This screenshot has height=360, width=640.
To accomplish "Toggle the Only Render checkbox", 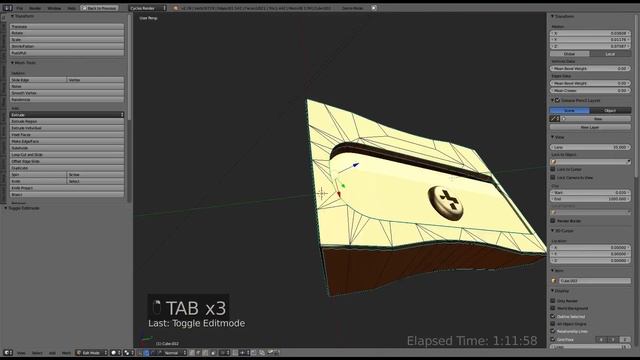I will point(553,301).
